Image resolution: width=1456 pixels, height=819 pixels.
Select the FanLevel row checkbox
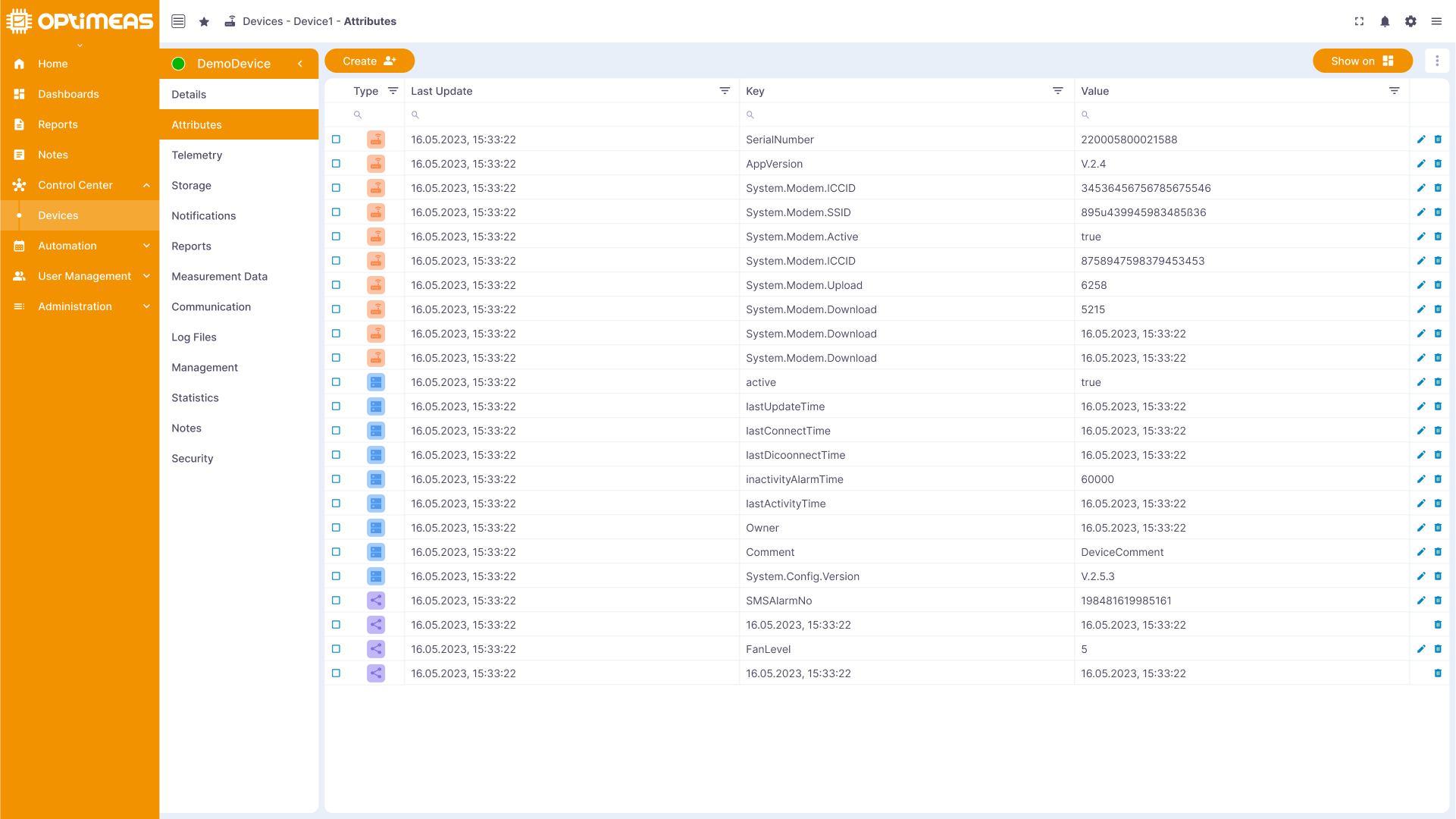click(337, 649)
